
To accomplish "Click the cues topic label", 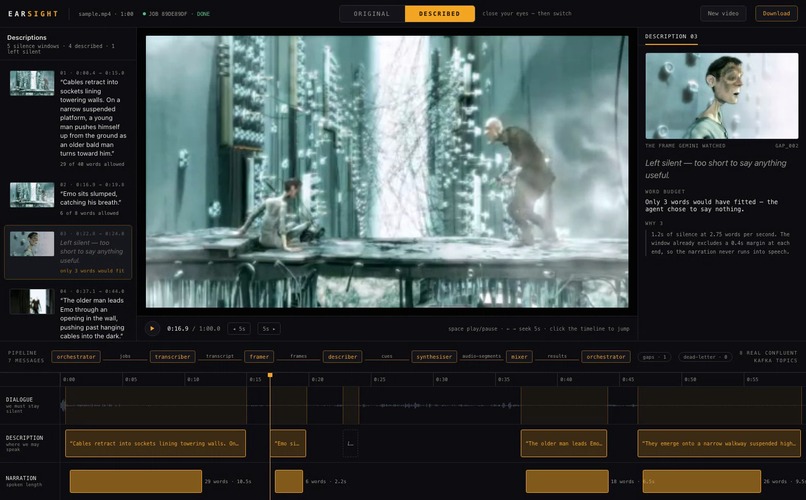I will 387,356.
